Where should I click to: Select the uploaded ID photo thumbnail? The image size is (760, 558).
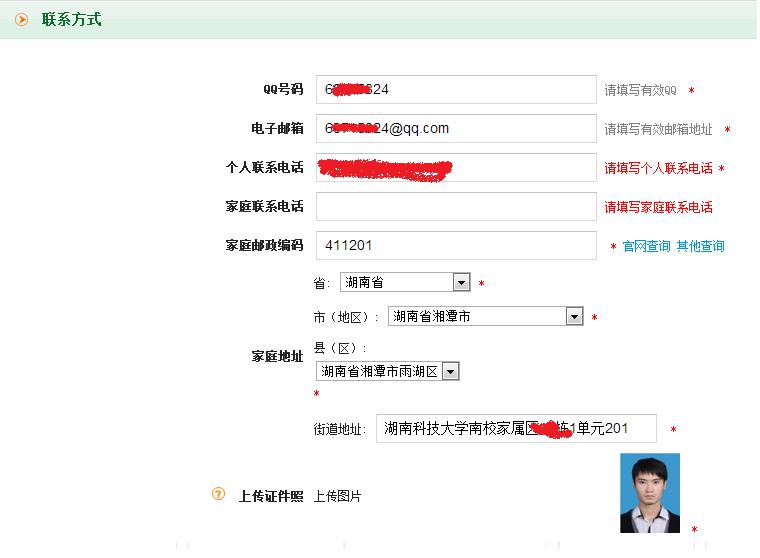point(649,493)
